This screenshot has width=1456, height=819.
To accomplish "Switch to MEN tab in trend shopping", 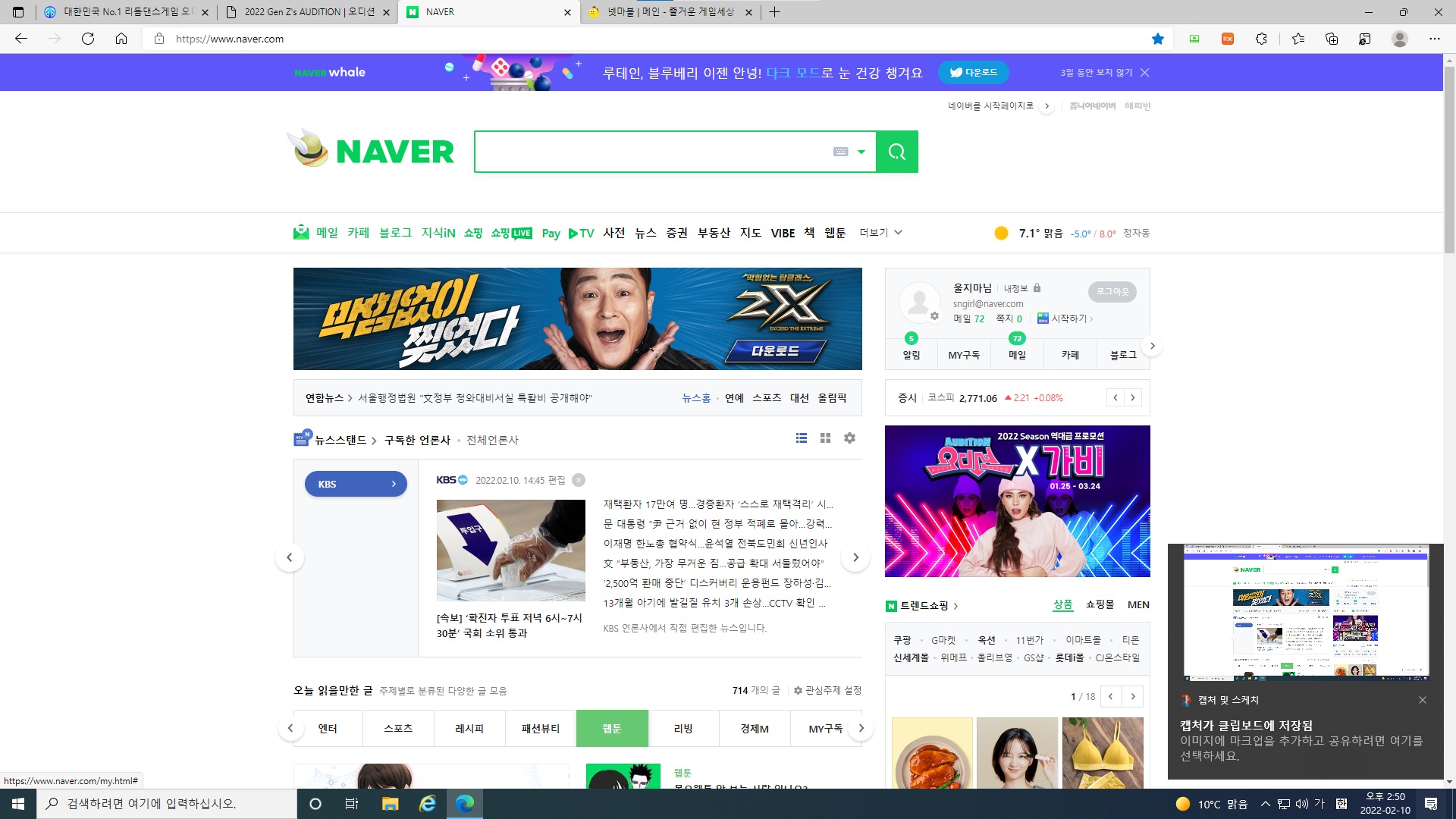I will (1138, 604).
